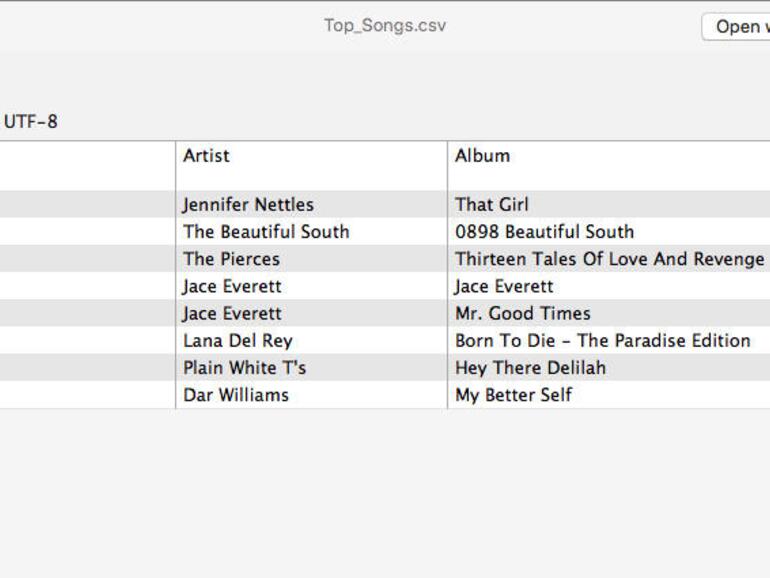The width and height of the screenshot is (770, 578).
Task: Select the My Better Self album cell
Action: pyautogui.click(x=513, y=395)
